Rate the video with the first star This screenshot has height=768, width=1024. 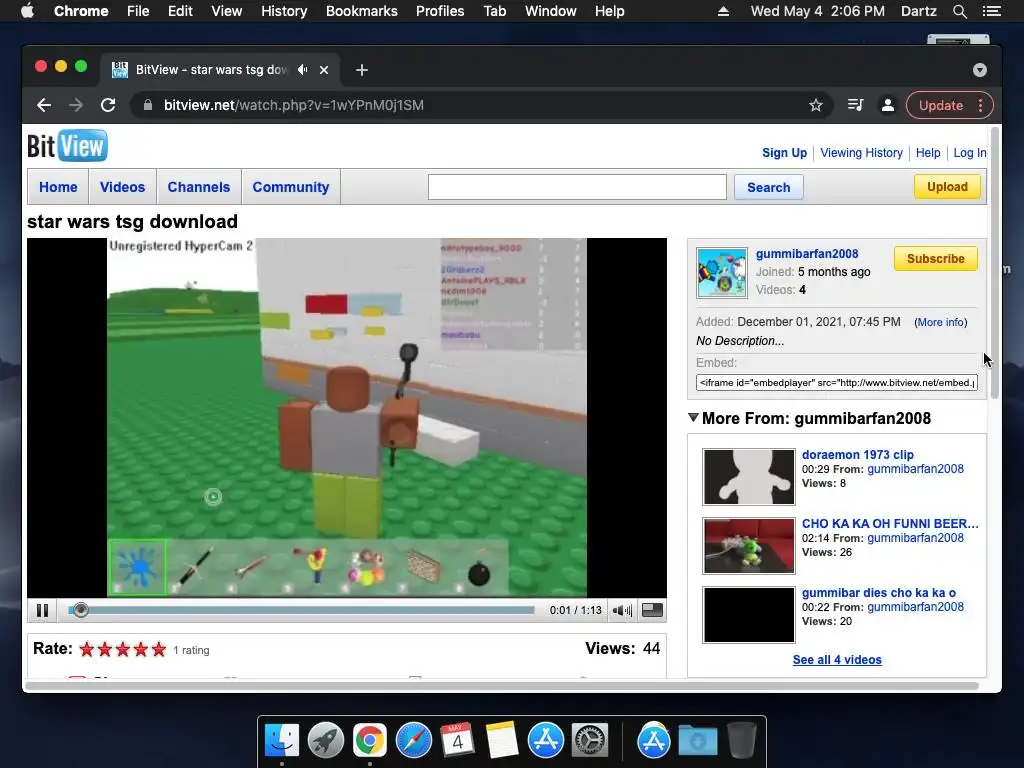86,649
